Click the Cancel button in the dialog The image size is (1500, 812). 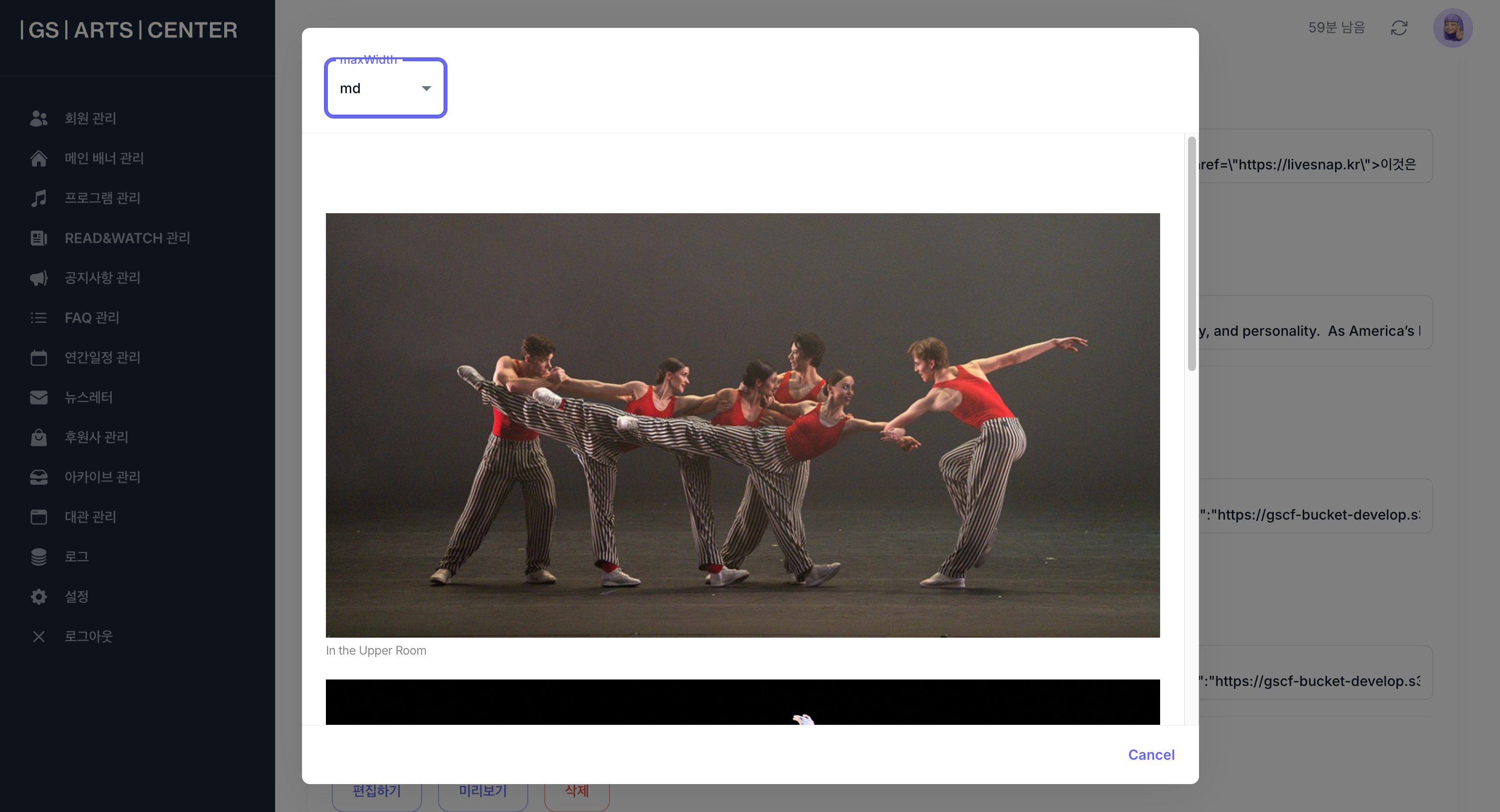[1151, 754]
